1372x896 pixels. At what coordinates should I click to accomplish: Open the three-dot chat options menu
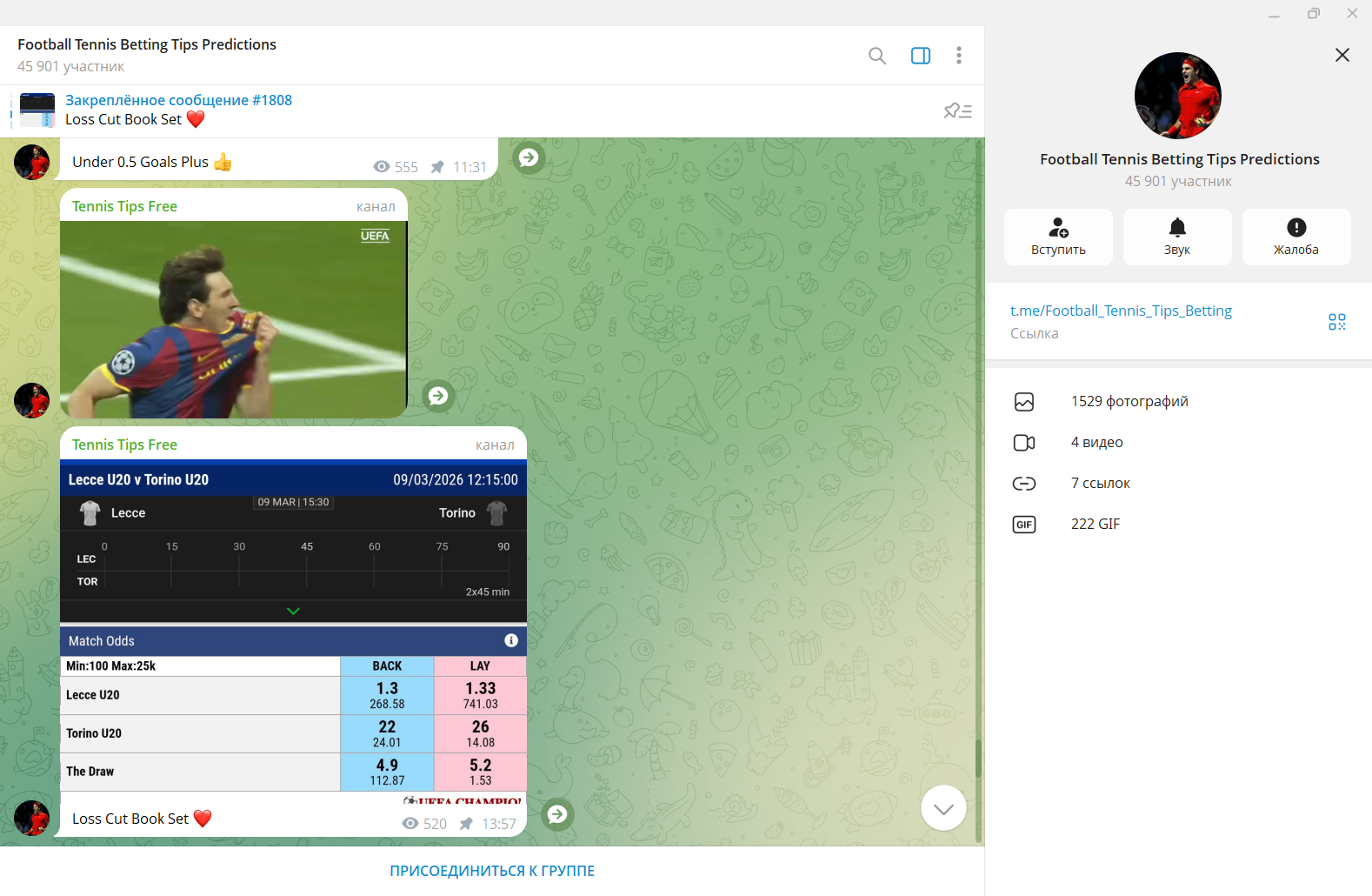click(x=958, y=56)
